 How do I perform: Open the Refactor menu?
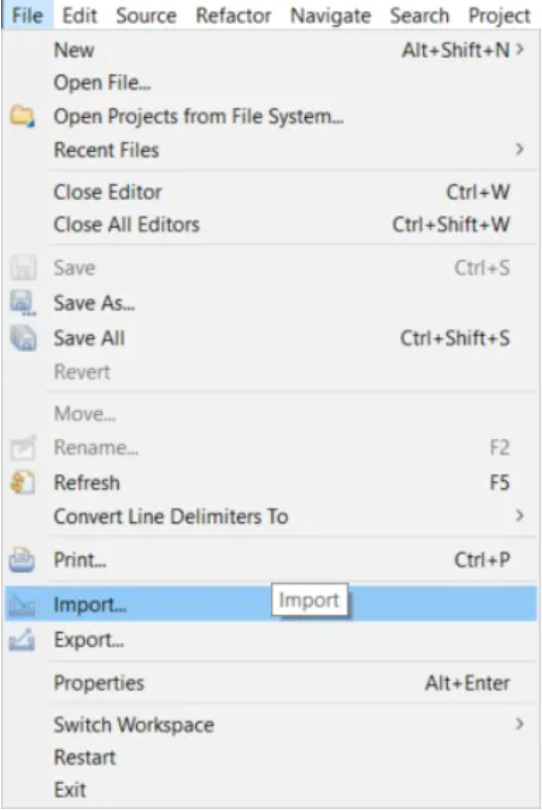tap(233, 15)
